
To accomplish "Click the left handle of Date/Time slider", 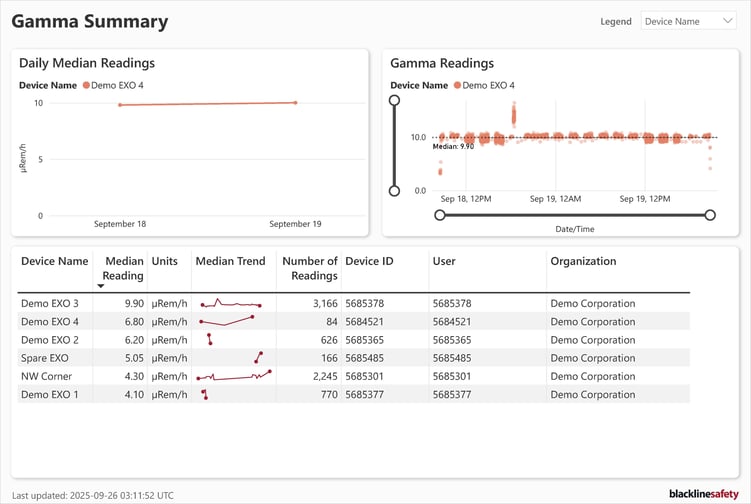I will click(440, 215).
